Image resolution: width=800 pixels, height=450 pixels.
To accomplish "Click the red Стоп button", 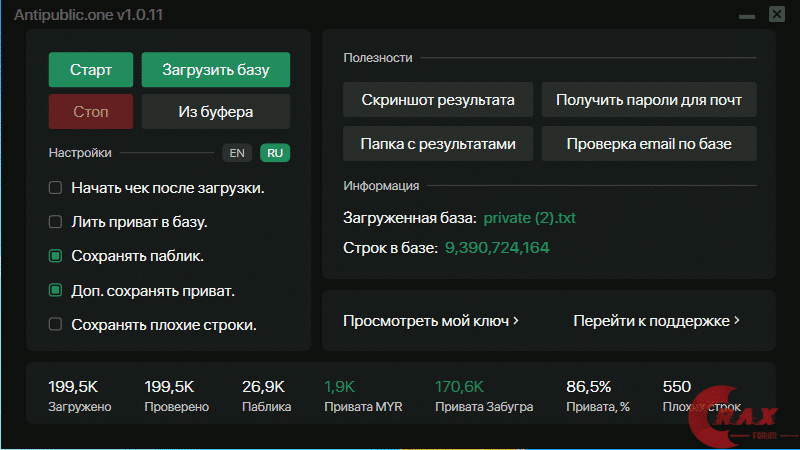I will coord(91,112).
